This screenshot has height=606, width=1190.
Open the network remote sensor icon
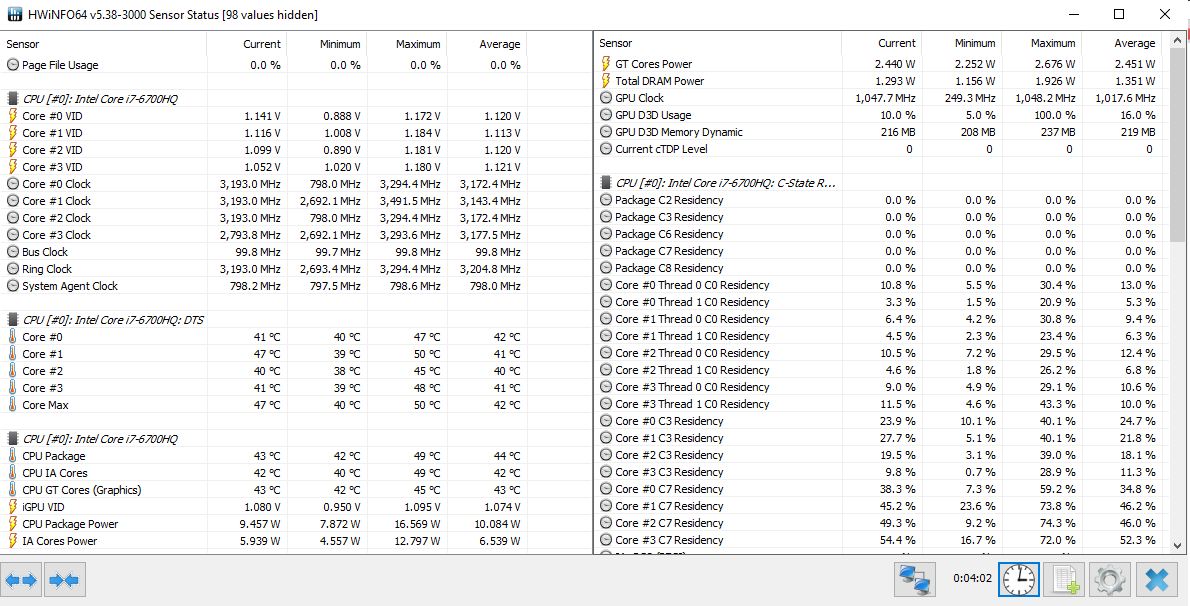click(x=916, y=581)
